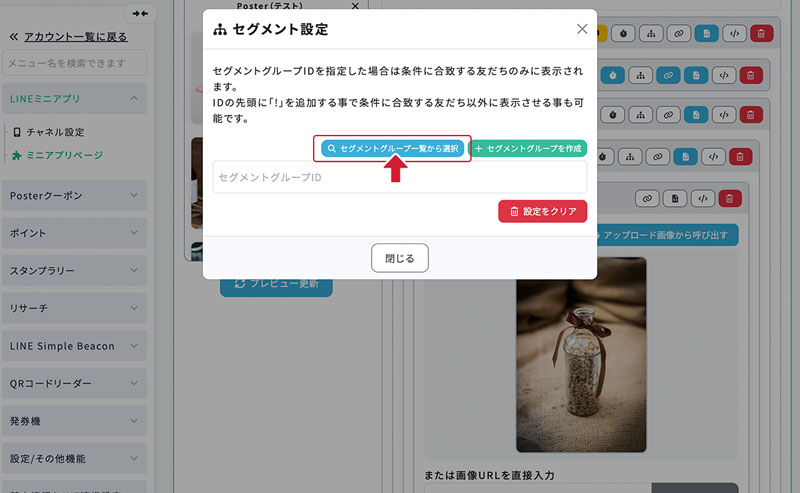
Task: Click the red trash icon above the upload image button
Action: [732, 199]
